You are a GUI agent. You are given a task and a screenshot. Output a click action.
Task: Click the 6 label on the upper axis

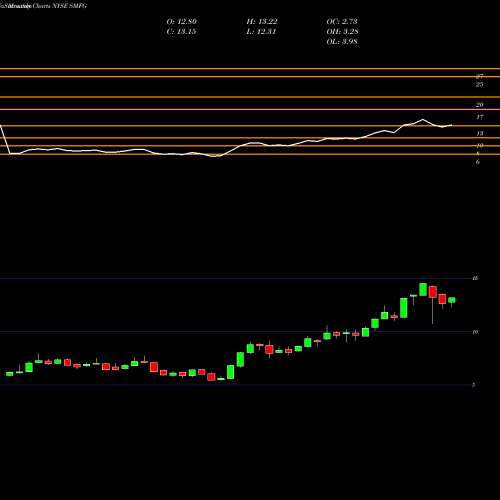pos(478,162)
